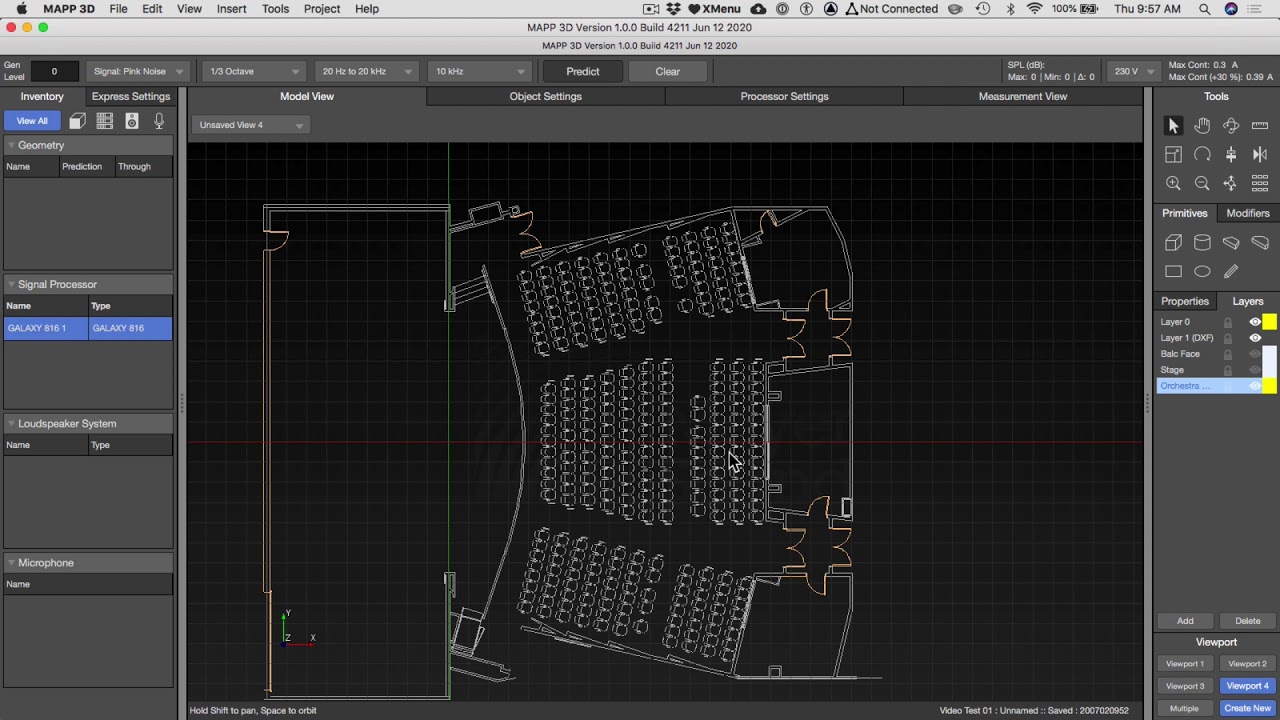Click Create New viewport button
This screenshot has width=1280, height=720.
click(1247, 708)
